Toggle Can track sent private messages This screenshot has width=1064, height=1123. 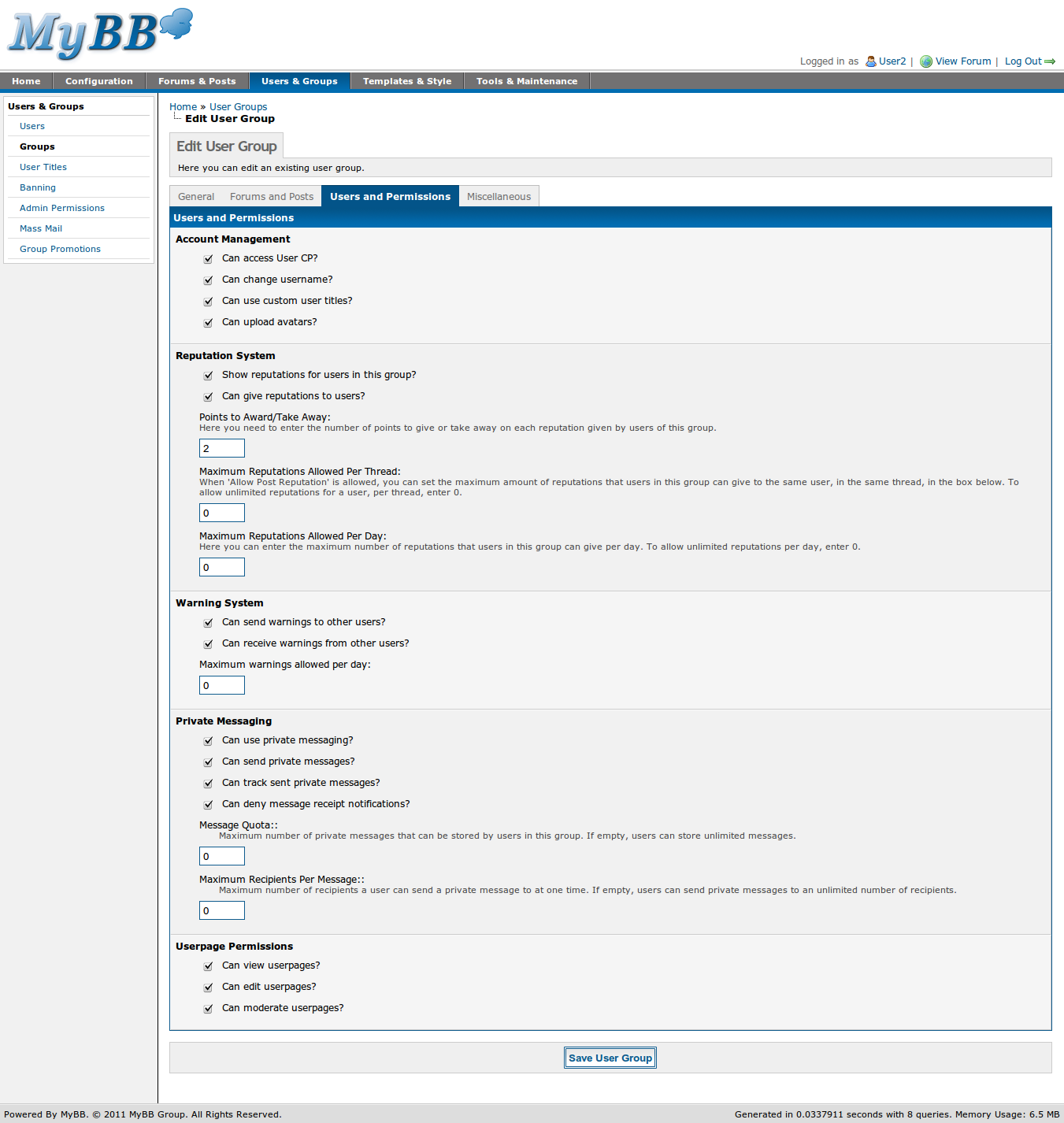tap(208, 784)
